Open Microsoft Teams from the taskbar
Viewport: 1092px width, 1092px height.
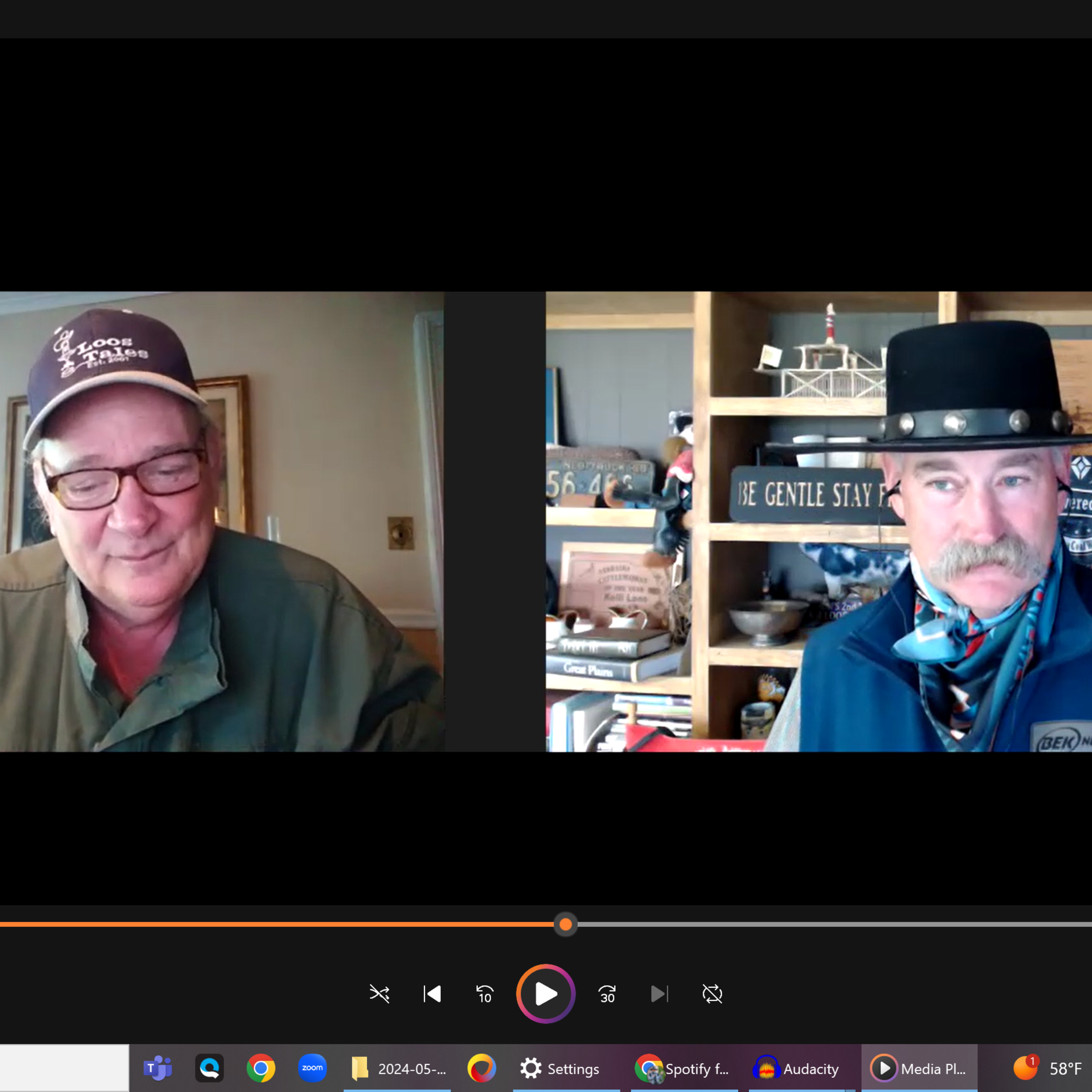[x=158, y=1068]
